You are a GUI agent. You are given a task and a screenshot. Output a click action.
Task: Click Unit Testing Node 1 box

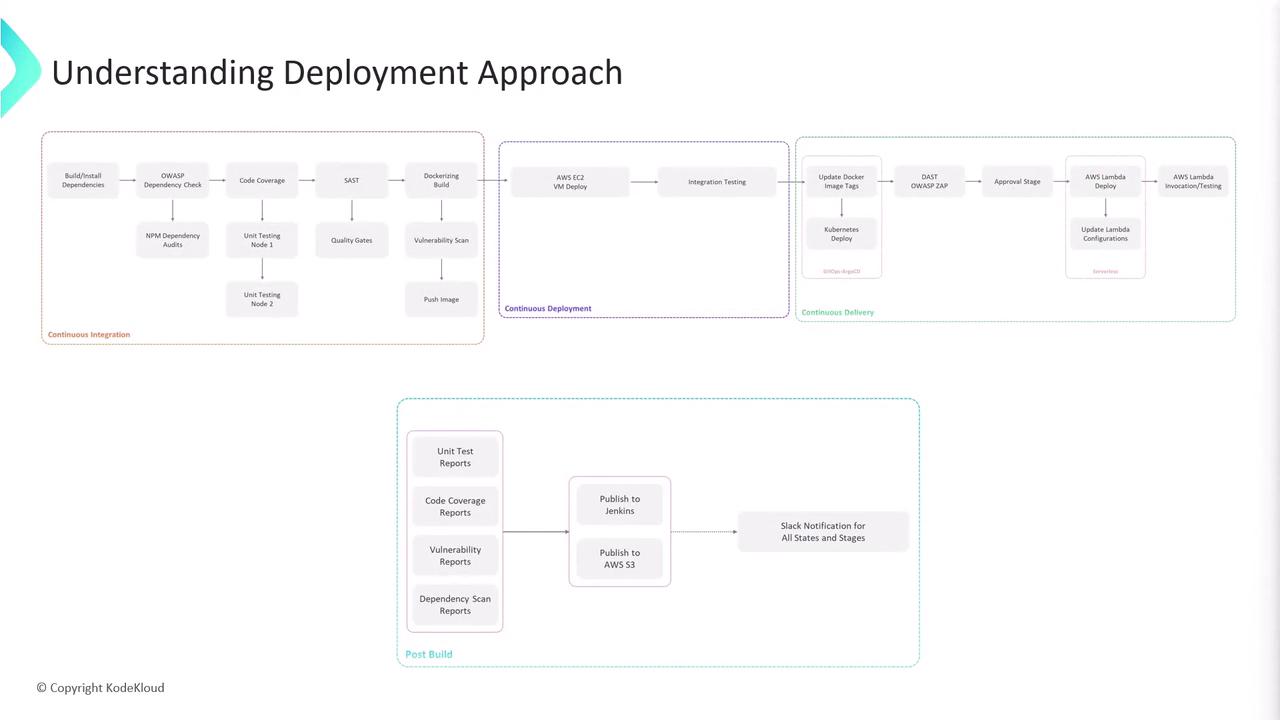pos(262,240)
